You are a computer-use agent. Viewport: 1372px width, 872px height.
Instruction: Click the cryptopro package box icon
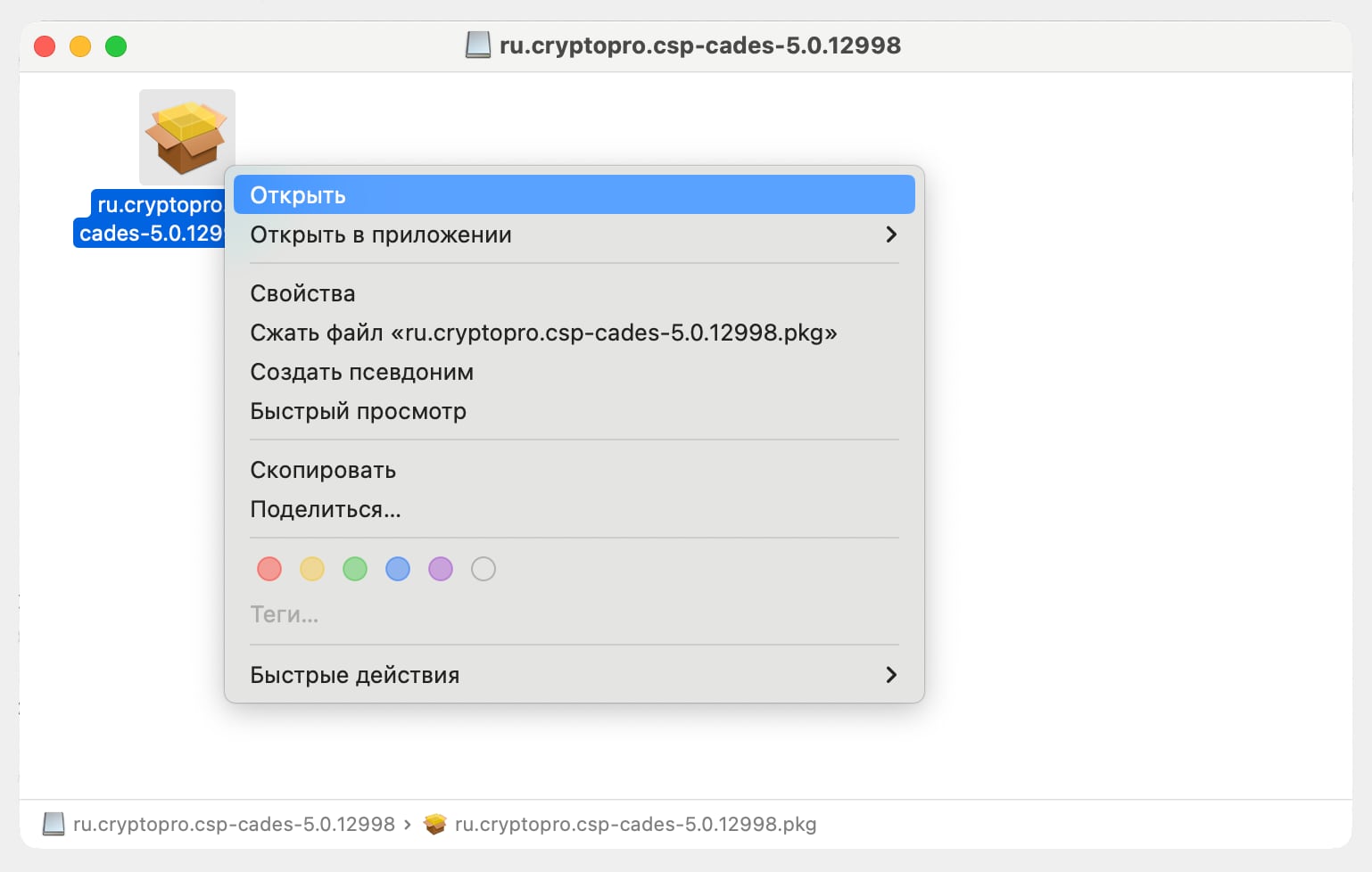[x=186, y=137]
